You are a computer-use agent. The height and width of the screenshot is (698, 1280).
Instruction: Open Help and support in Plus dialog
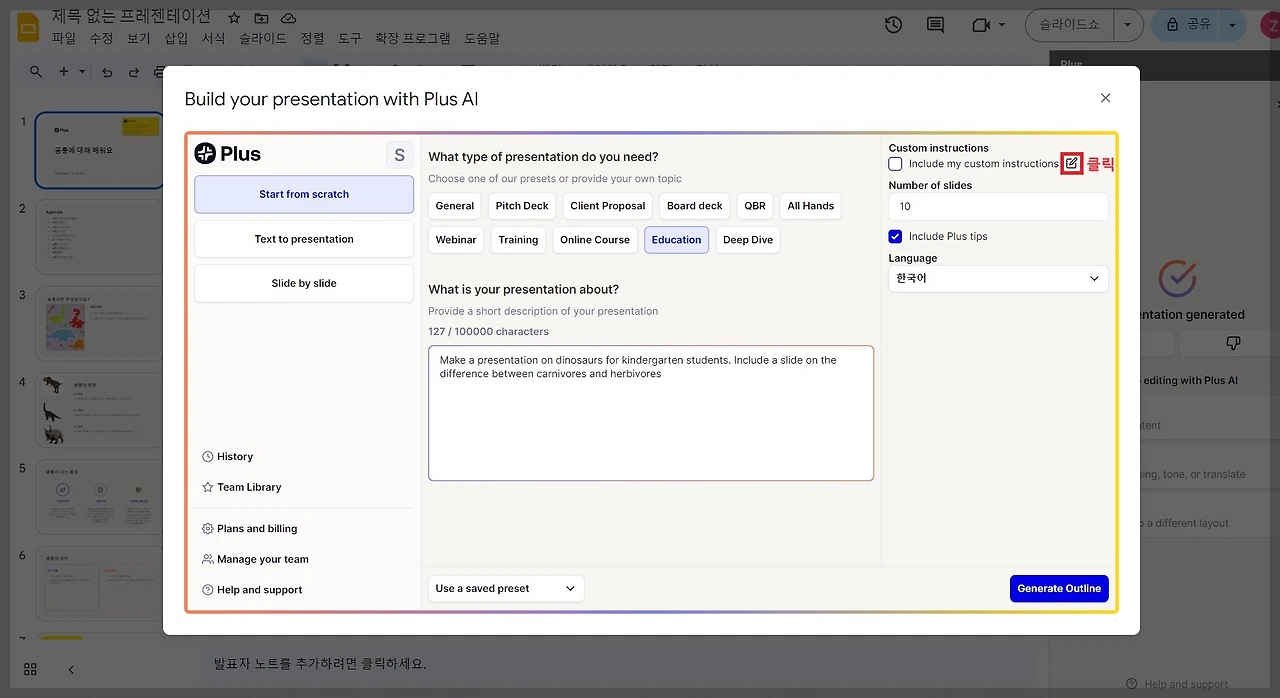(x=252, y=590)
